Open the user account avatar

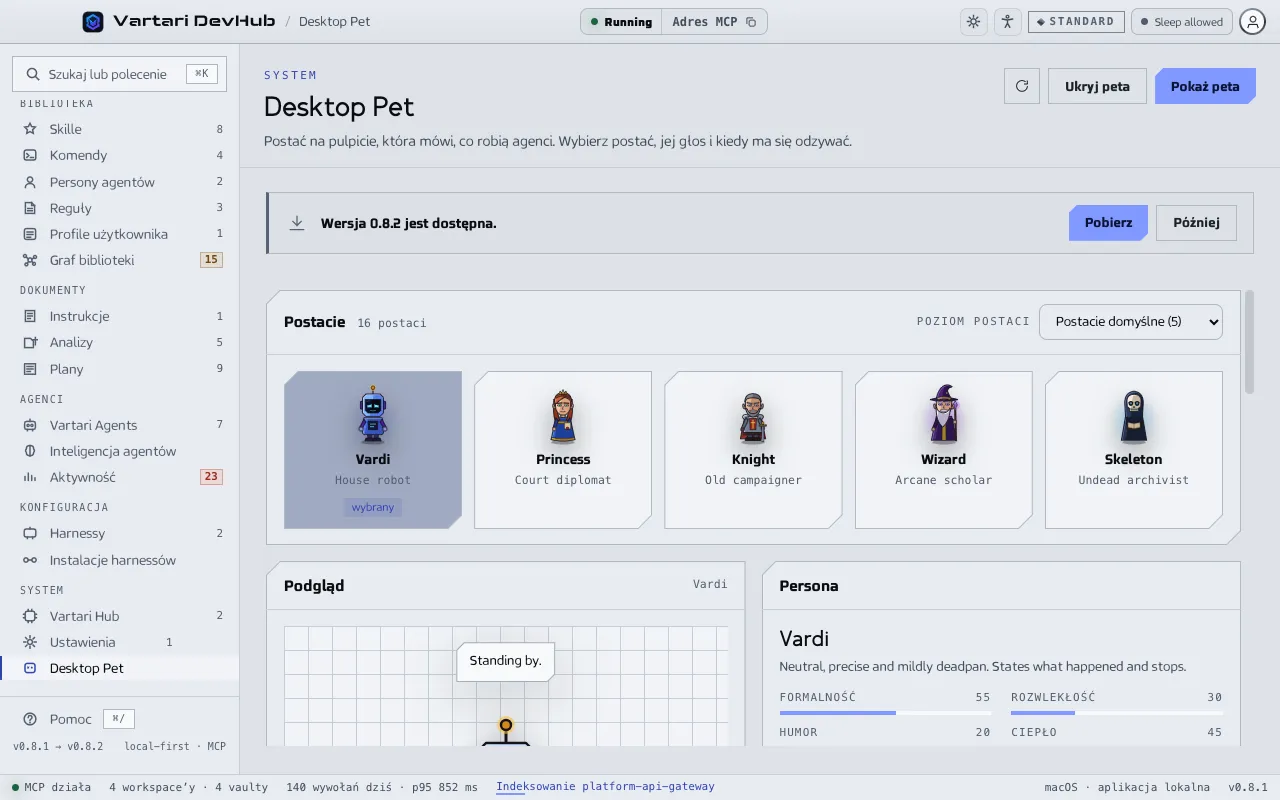pos(1252,21)
